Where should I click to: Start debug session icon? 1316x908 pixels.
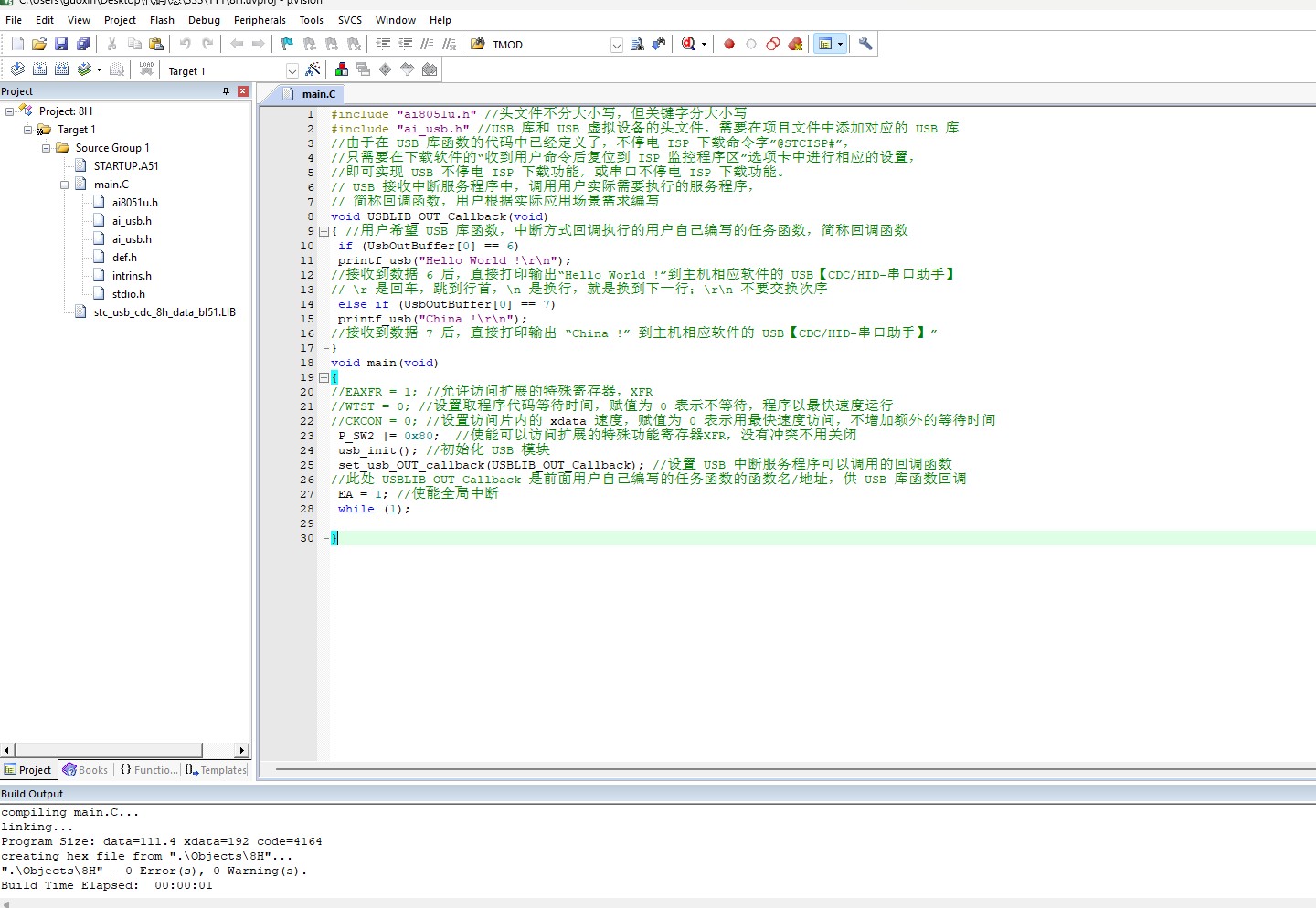[x=689, y=44]
